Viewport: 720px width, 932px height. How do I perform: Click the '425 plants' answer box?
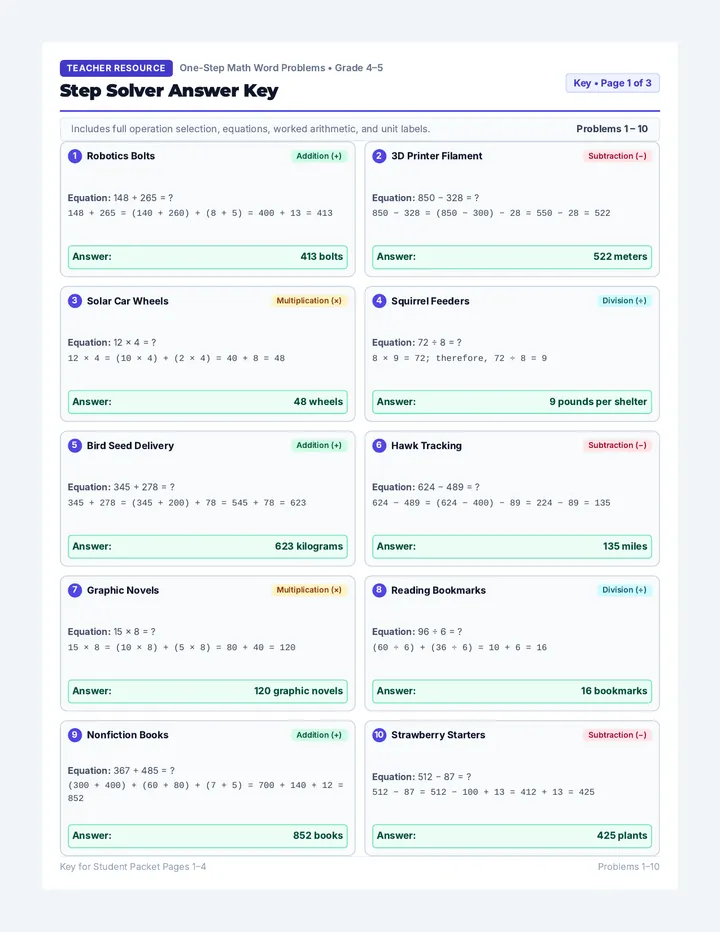tap(512, 836)
